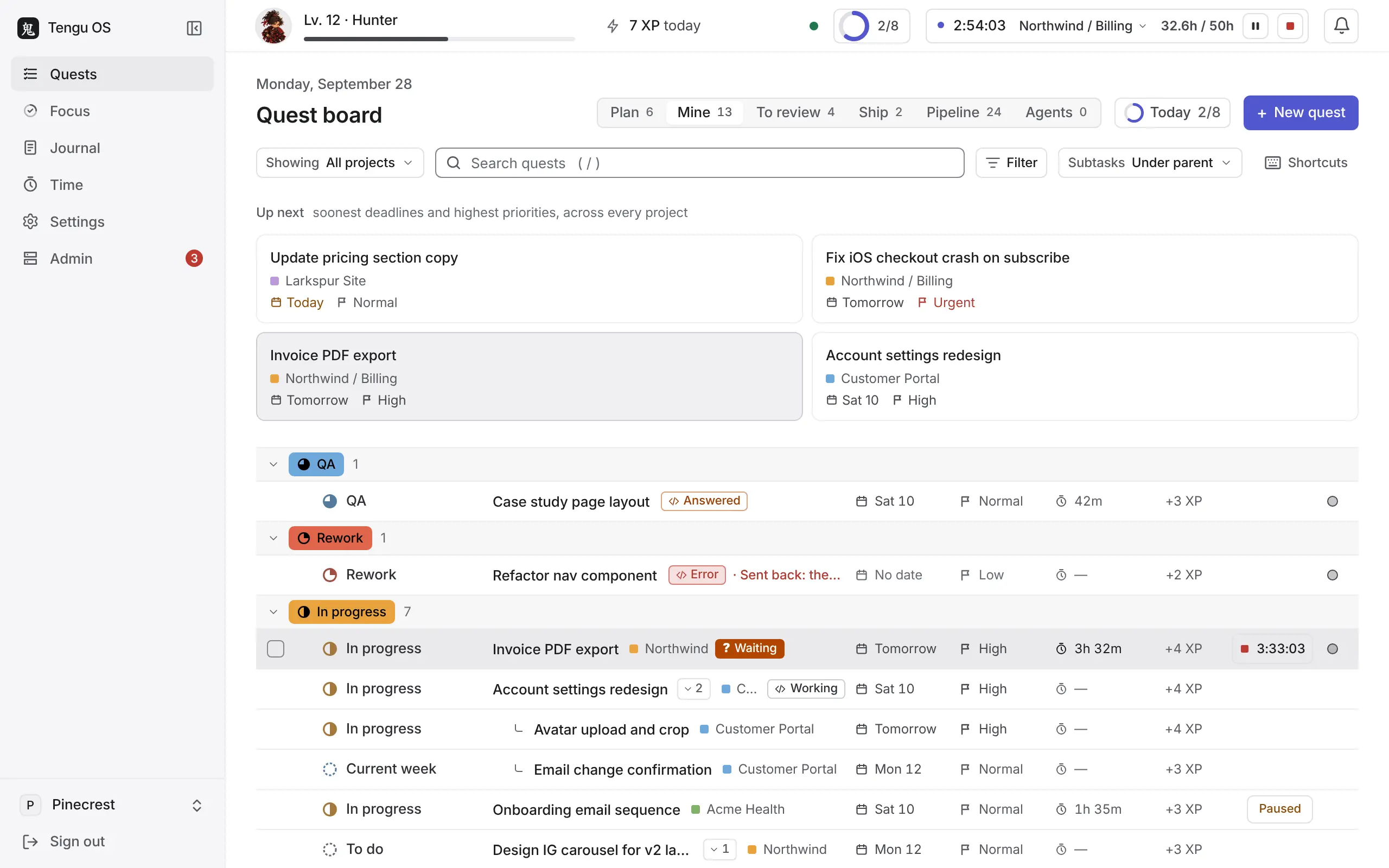Click the Answered badge on Case study
The image size is (1389, 868).
(x=704, y=501)
